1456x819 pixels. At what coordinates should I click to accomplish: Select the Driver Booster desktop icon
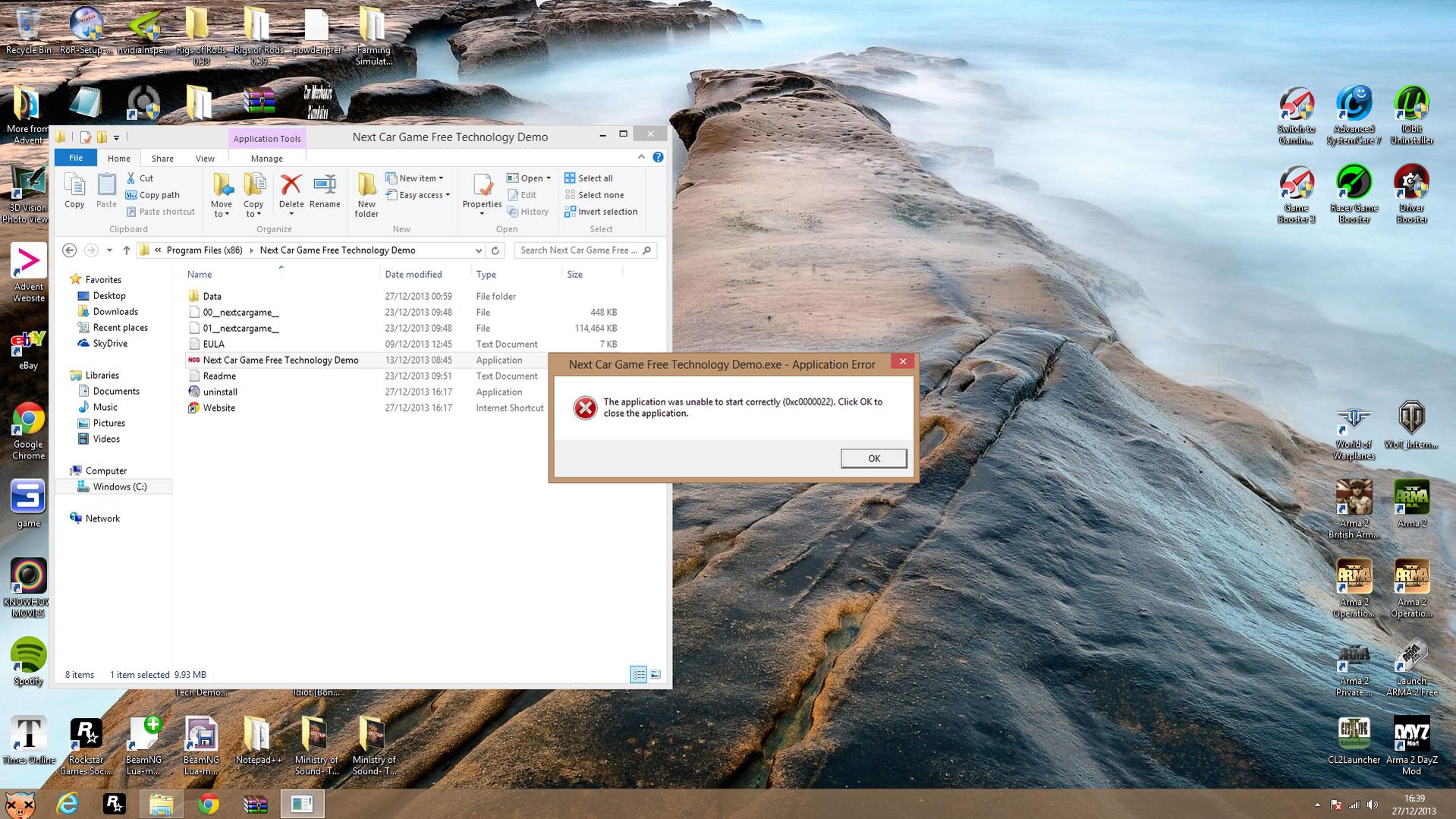(x=1411, y=194)
